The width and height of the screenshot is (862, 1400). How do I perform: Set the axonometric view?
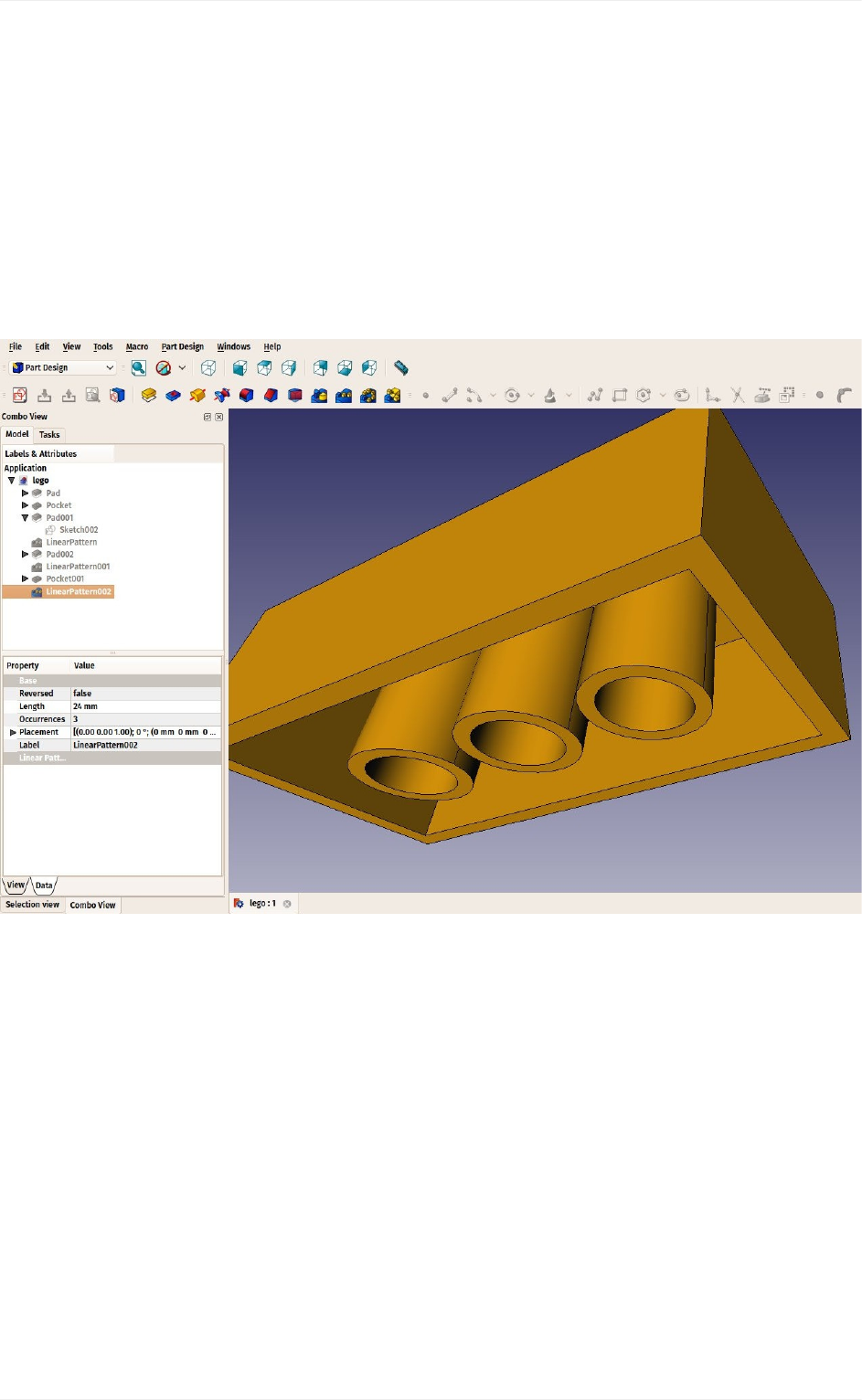[208, 368]
